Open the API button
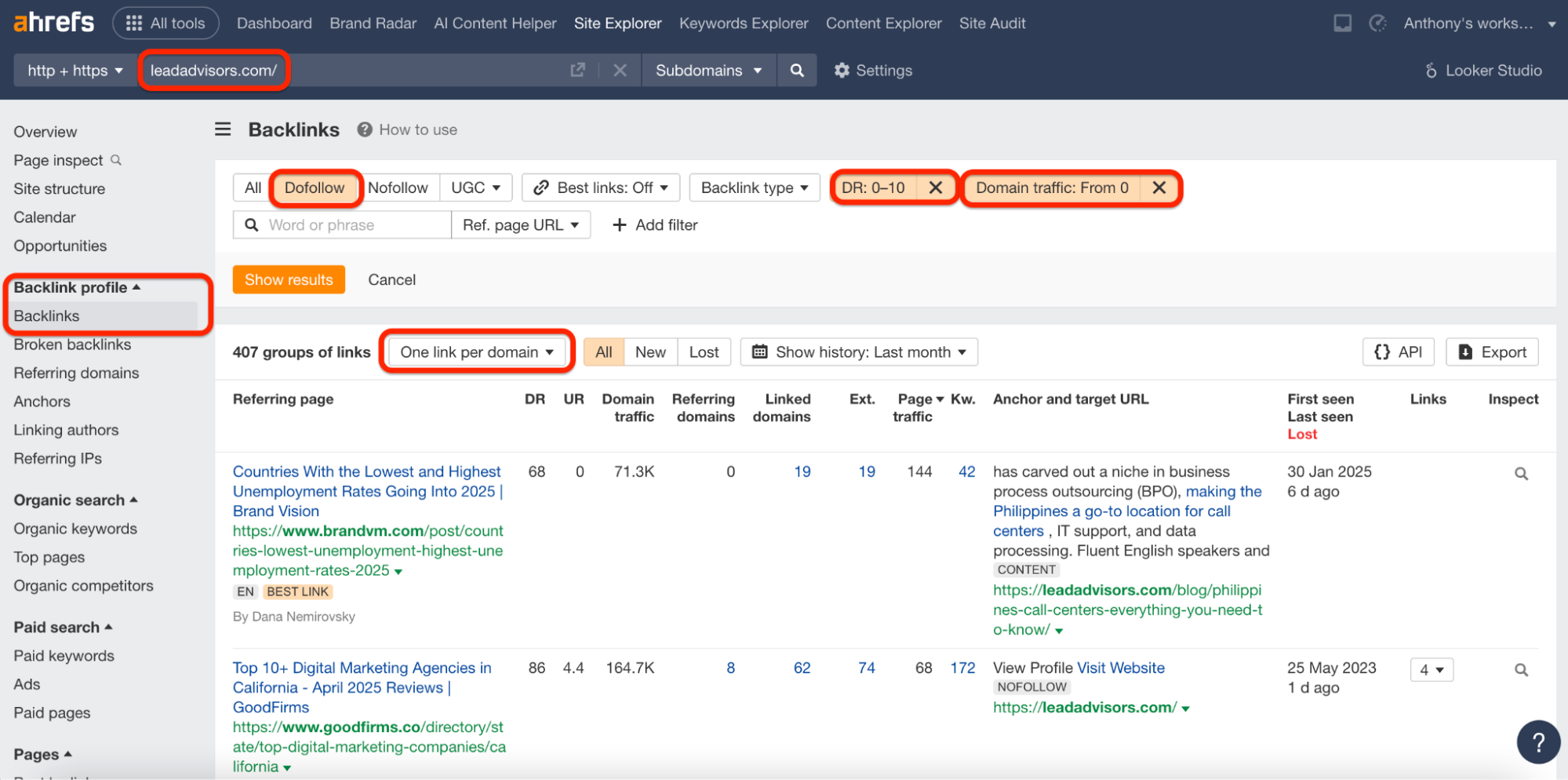The height and width of the screenshot is (780, 1568). point(1398,352)
